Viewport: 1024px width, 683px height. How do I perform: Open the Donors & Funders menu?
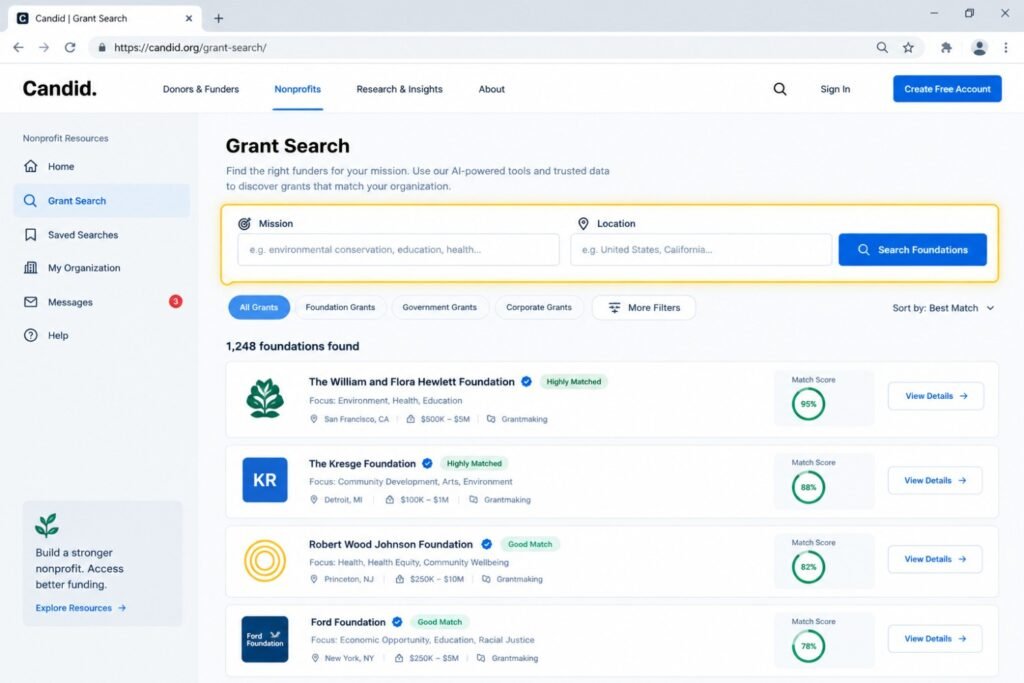pos(201,89)
